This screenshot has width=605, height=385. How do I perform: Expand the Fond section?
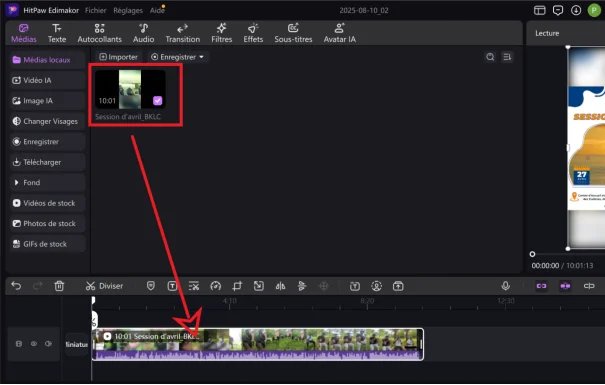point(47,182)
